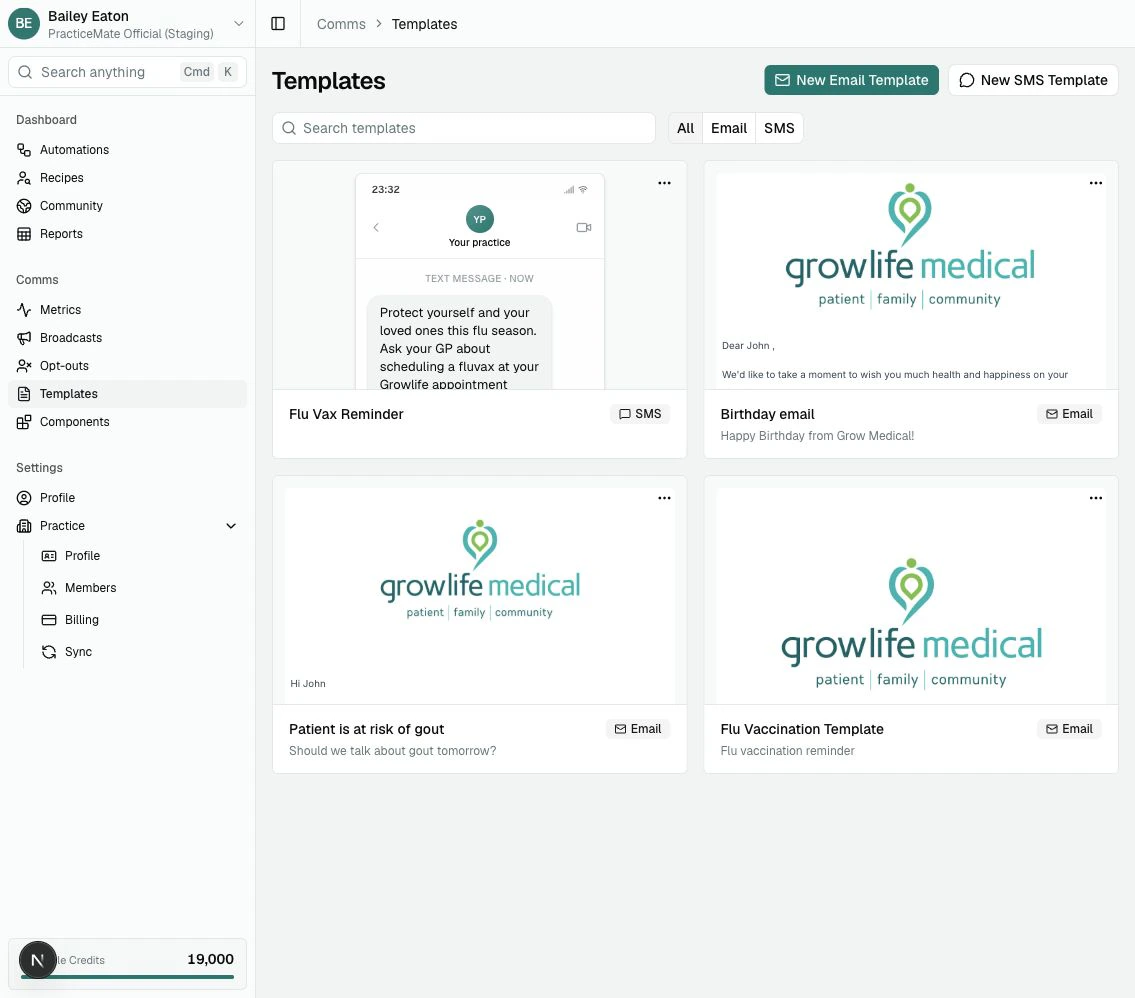Open gout template options menu
Screen dimensions: 1135x998
point(664,498)
